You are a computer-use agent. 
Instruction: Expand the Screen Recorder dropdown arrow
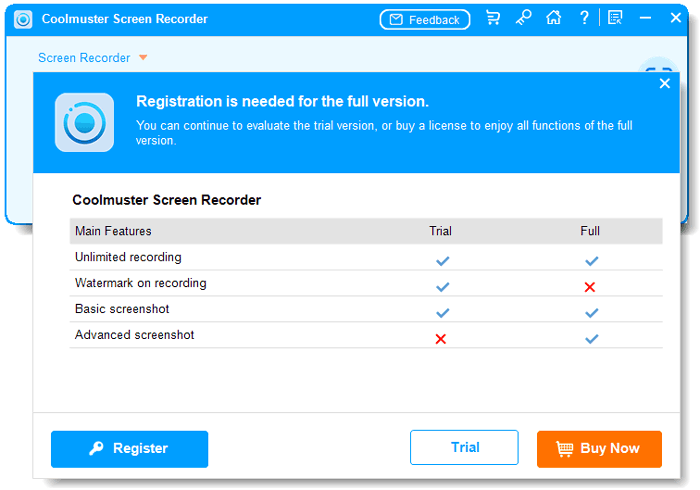[143, 58]
